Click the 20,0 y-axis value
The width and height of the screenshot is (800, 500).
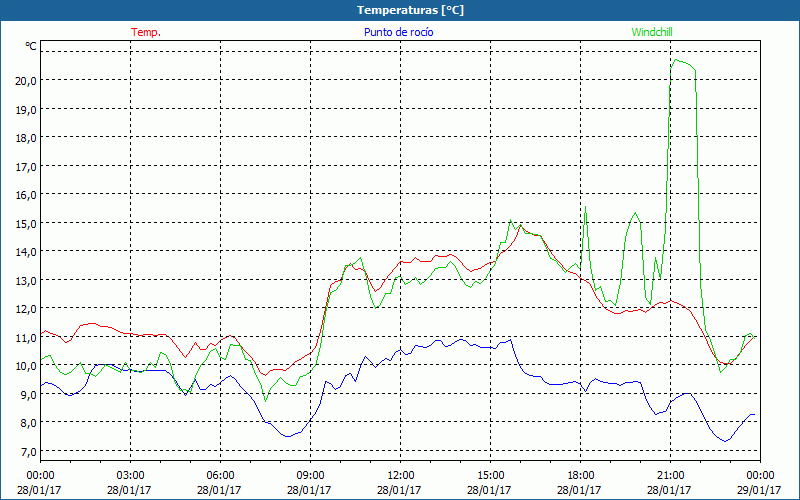(27, 81)
